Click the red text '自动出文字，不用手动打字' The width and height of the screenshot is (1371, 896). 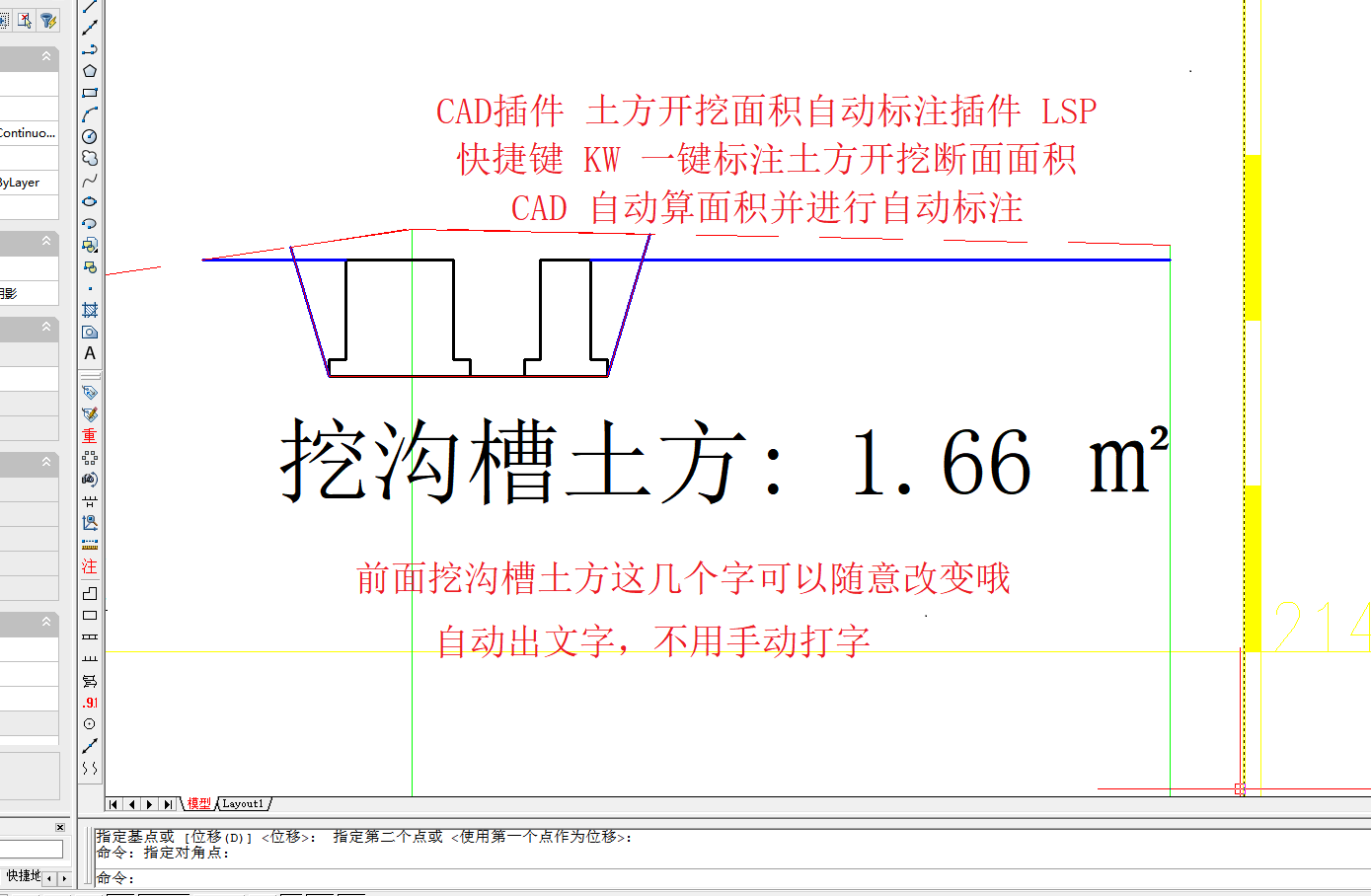click(x=653, y=641)
